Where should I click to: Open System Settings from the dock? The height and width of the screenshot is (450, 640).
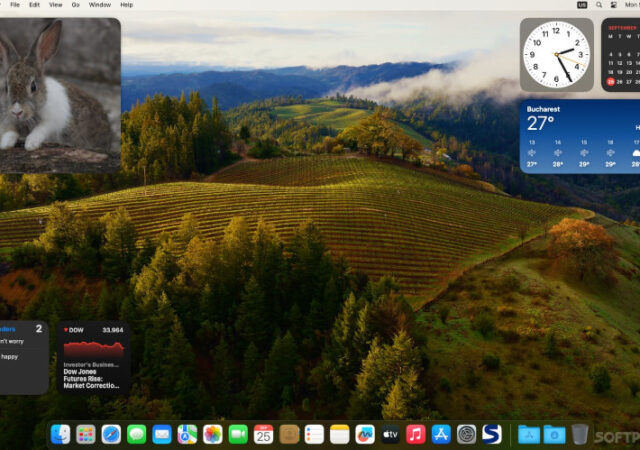click(x=466, y=434)
